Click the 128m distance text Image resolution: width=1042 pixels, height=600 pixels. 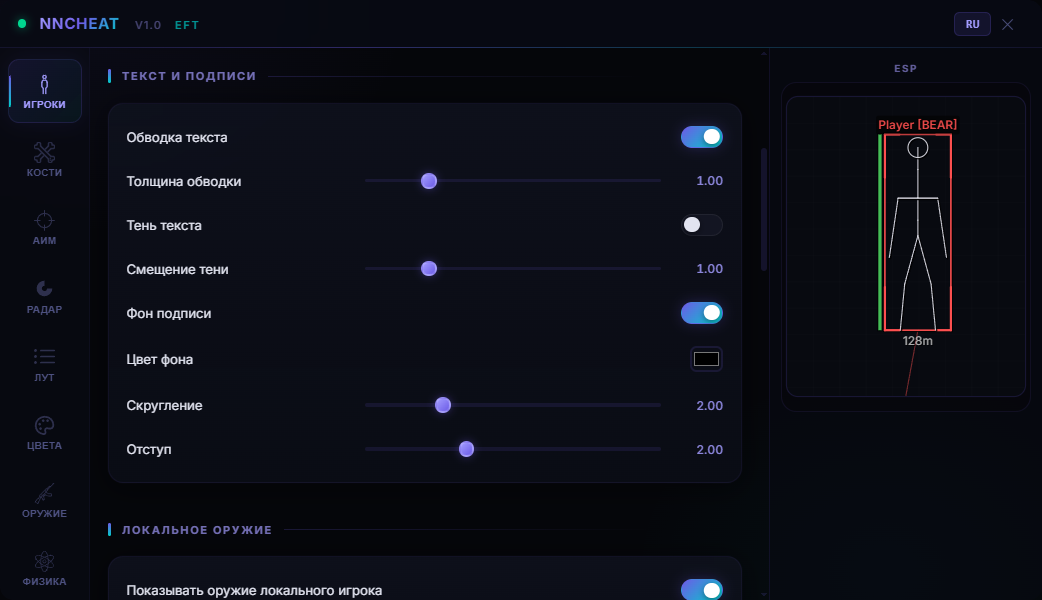coord(918,341)
